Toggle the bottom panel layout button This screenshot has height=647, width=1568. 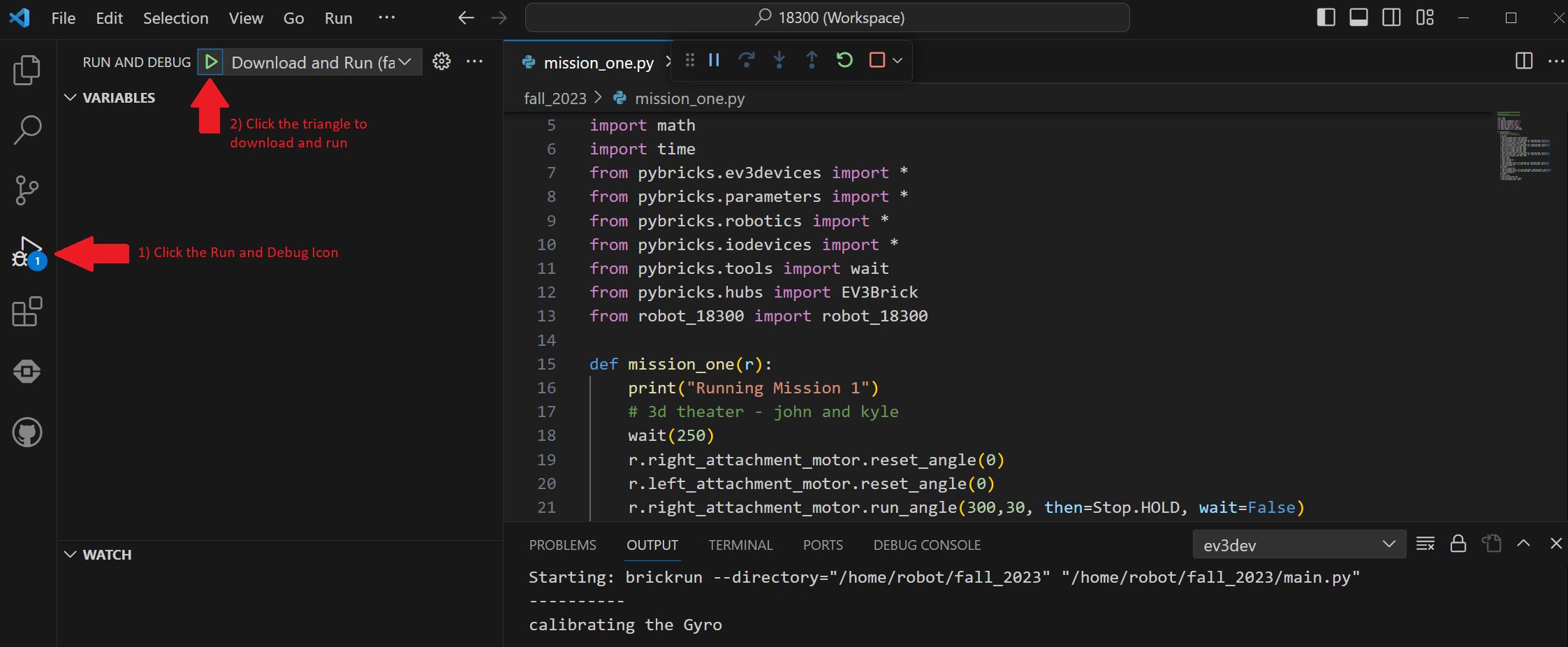[1358, 17]
